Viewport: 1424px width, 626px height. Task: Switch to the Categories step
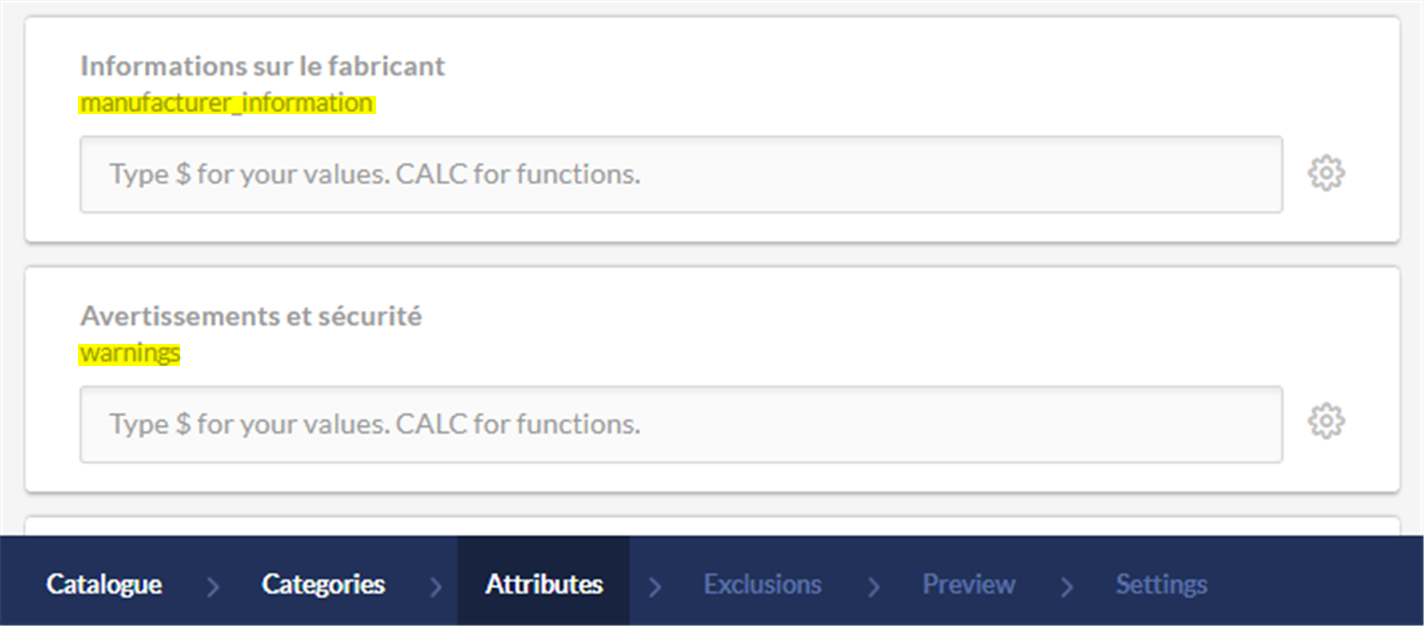[x=323, y=584]
